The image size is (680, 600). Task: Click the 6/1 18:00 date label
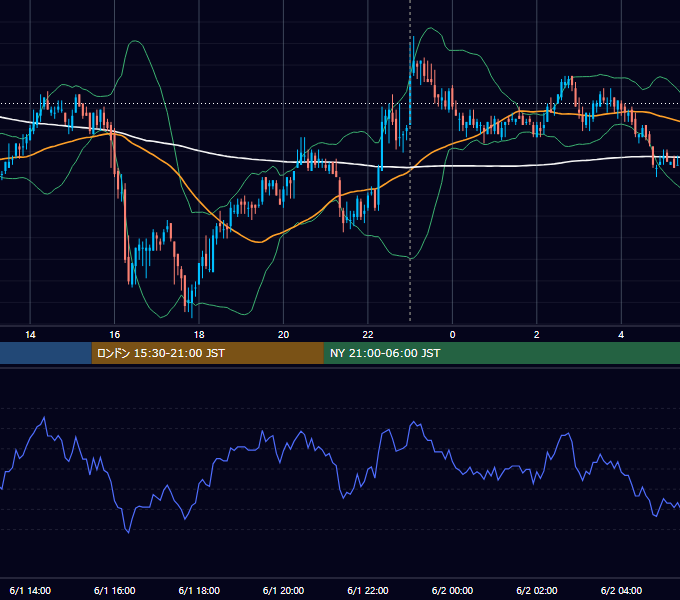(199, 590)
